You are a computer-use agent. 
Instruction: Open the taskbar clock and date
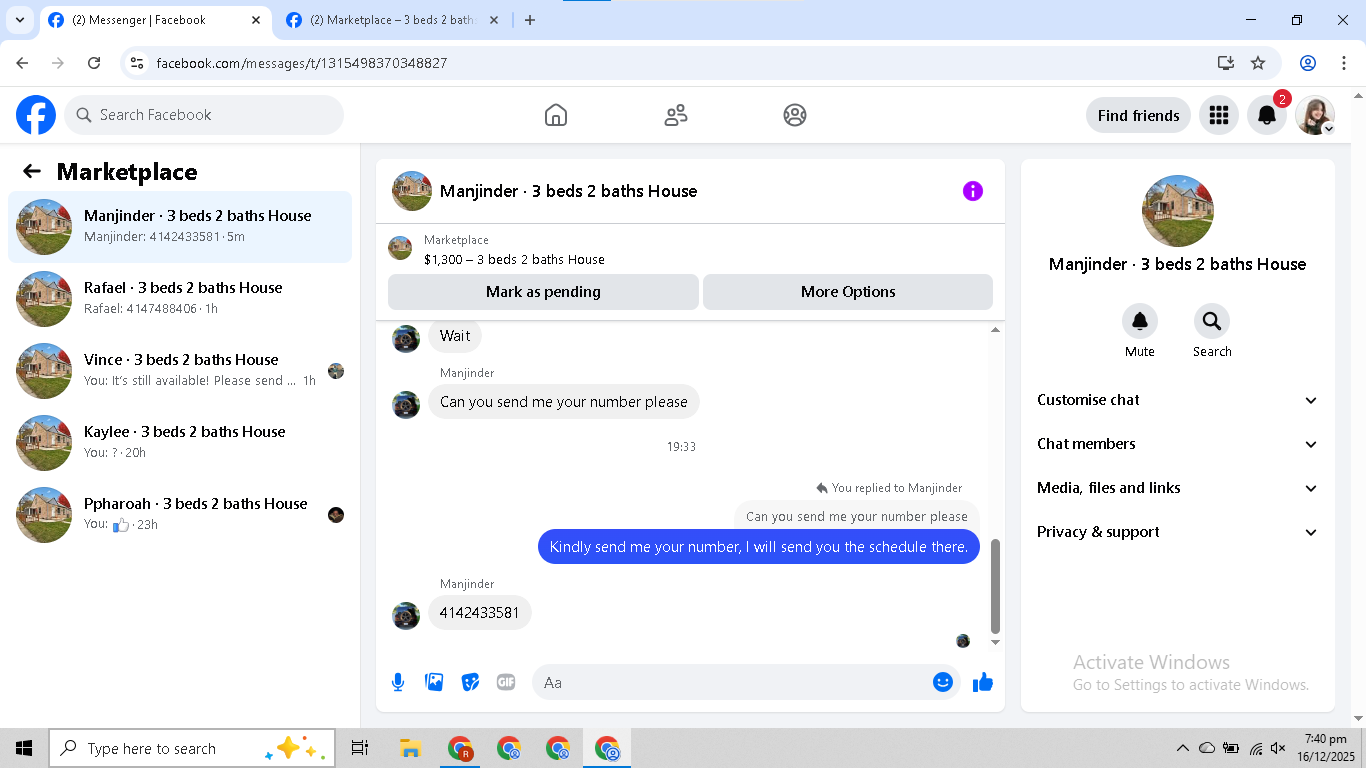click(x=1325, y=748)
